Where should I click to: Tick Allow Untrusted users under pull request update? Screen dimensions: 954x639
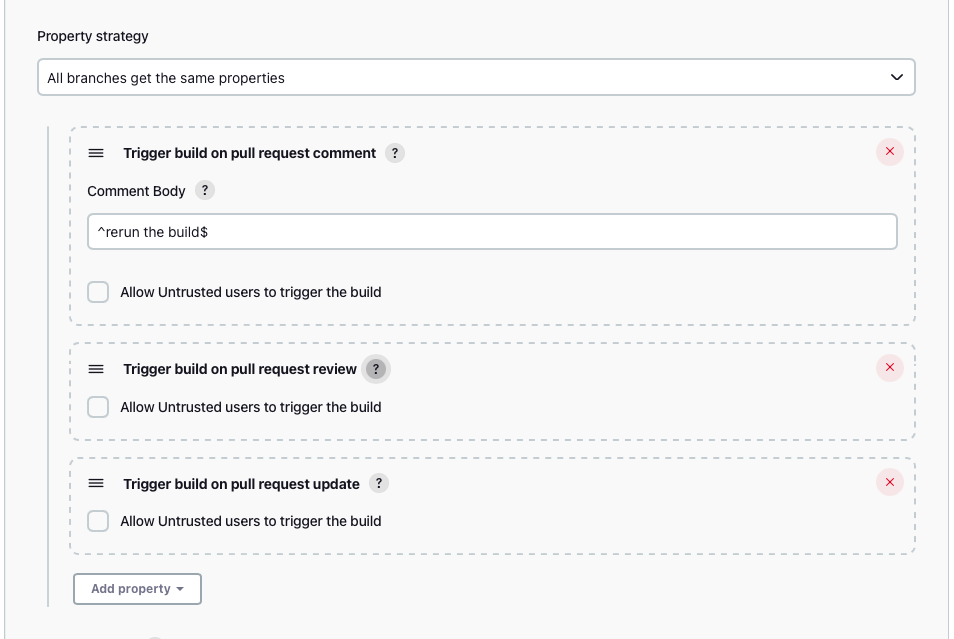tap(98, 521)
